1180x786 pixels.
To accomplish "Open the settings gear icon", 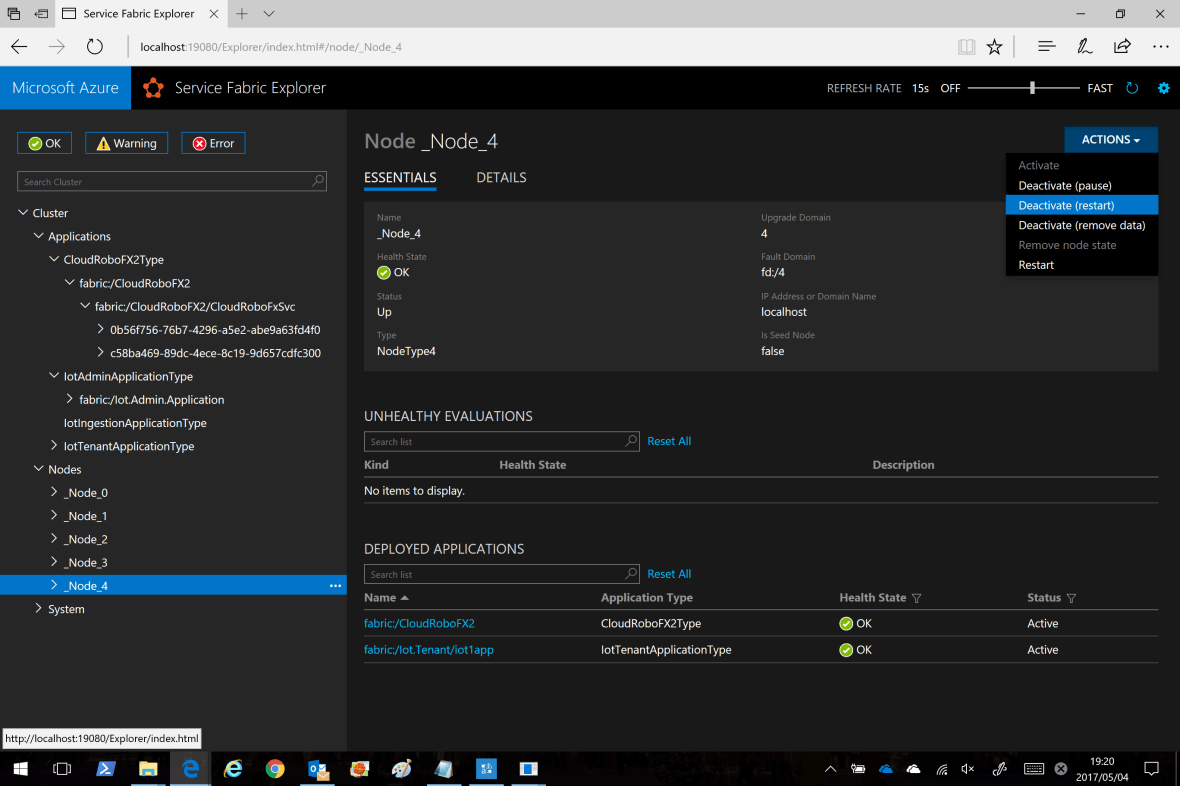I will 1163,88.
